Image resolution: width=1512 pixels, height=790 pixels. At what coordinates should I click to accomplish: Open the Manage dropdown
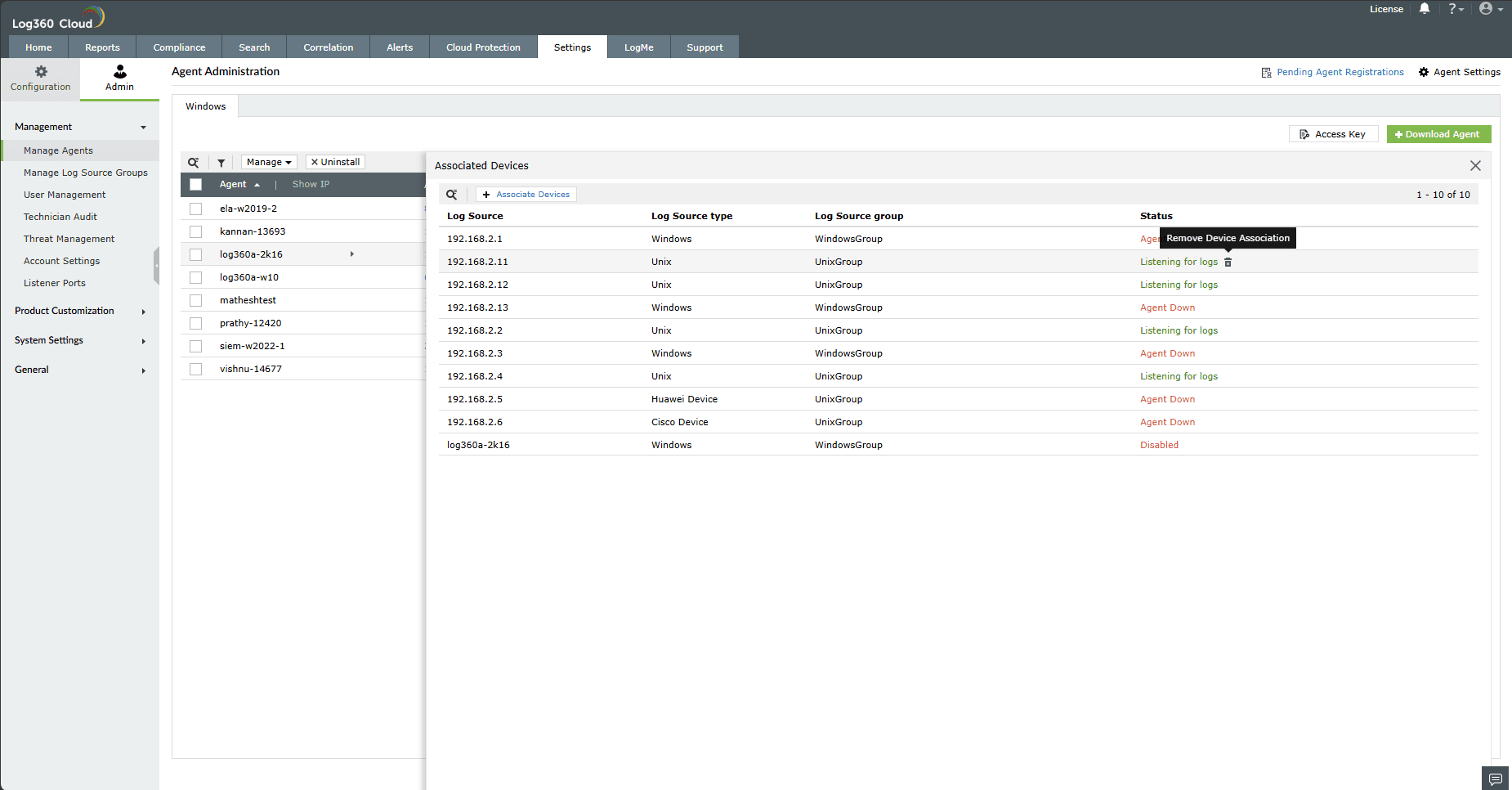click(x=269, y=162)
